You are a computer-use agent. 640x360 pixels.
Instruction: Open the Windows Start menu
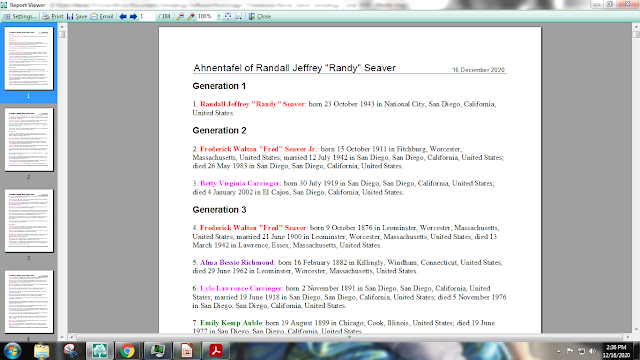point(12,351)
